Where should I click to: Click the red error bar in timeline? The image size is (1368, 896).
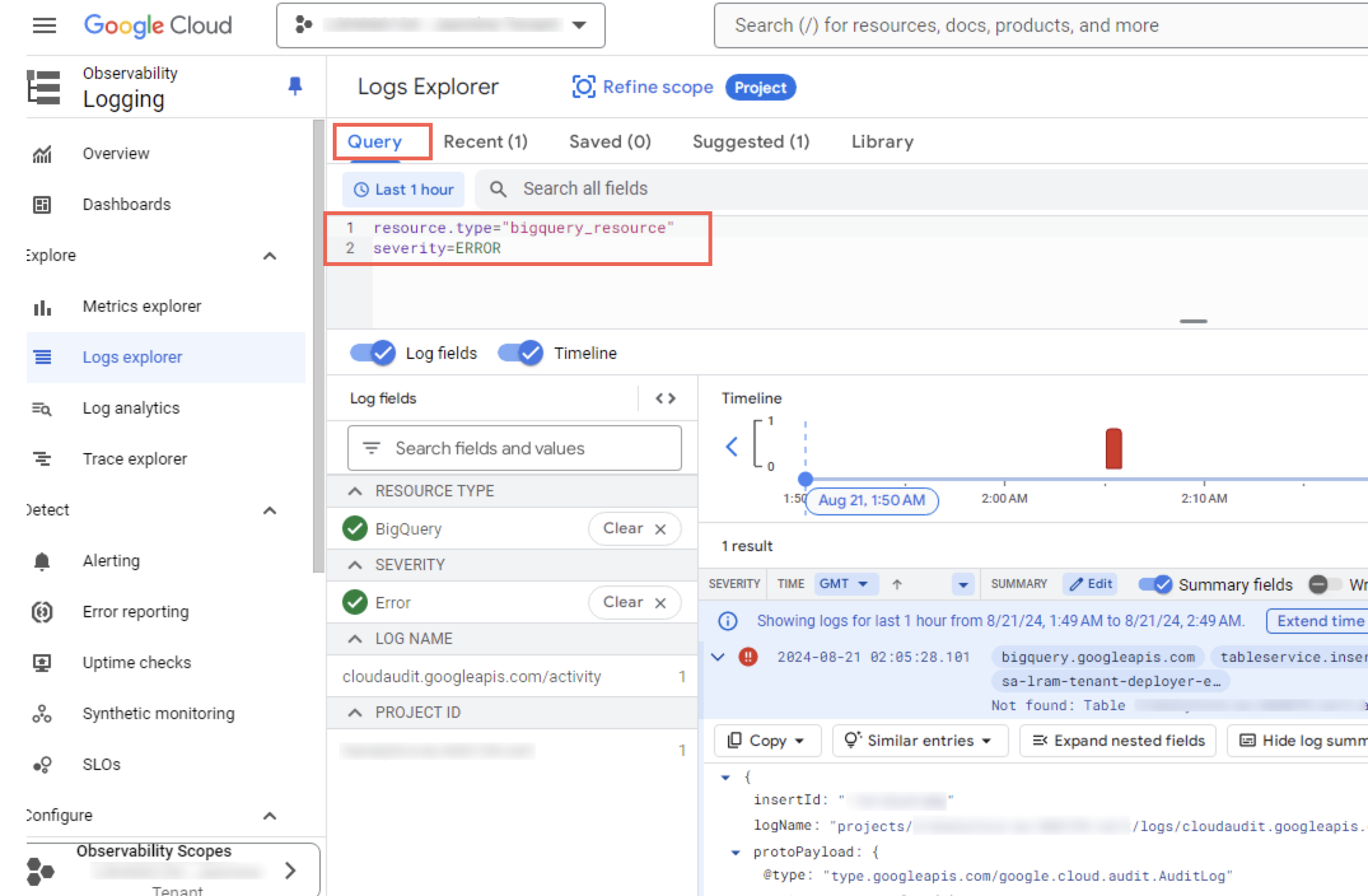(x=1113, y=449)
